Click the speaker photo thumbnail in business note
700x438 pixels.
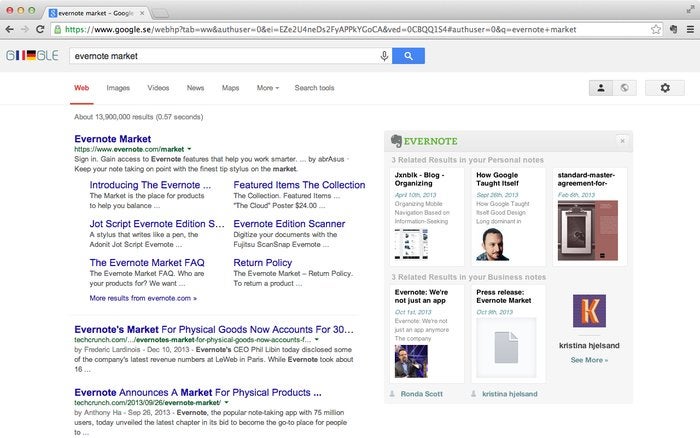411,362
